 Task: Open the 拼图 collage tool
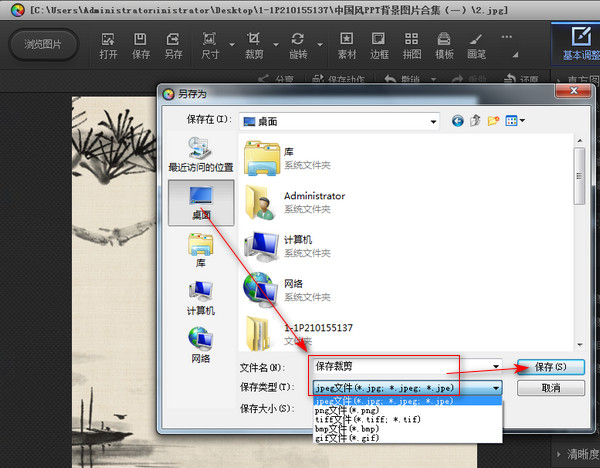pyautogui.click(x=411, y=46)
